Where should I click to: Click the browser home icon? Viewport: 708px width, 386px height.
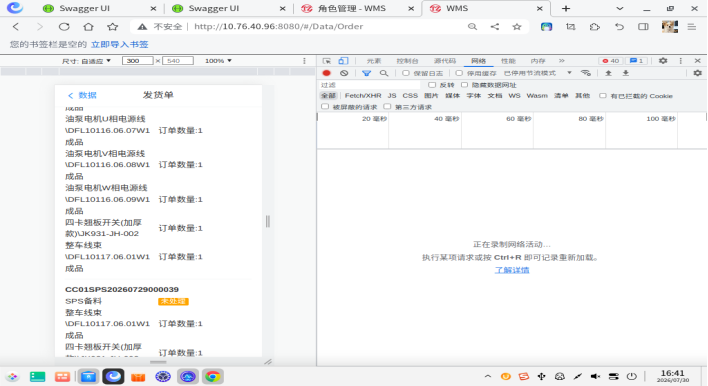click(88, 27)
